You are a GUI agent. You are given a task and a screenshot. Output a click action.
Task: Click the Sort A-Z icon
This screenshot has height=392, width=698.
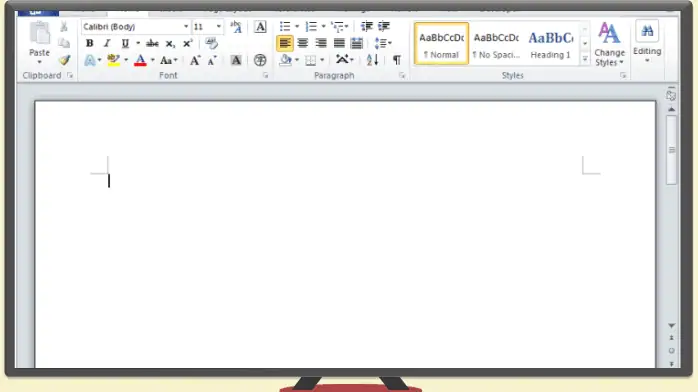click(373, 60)
